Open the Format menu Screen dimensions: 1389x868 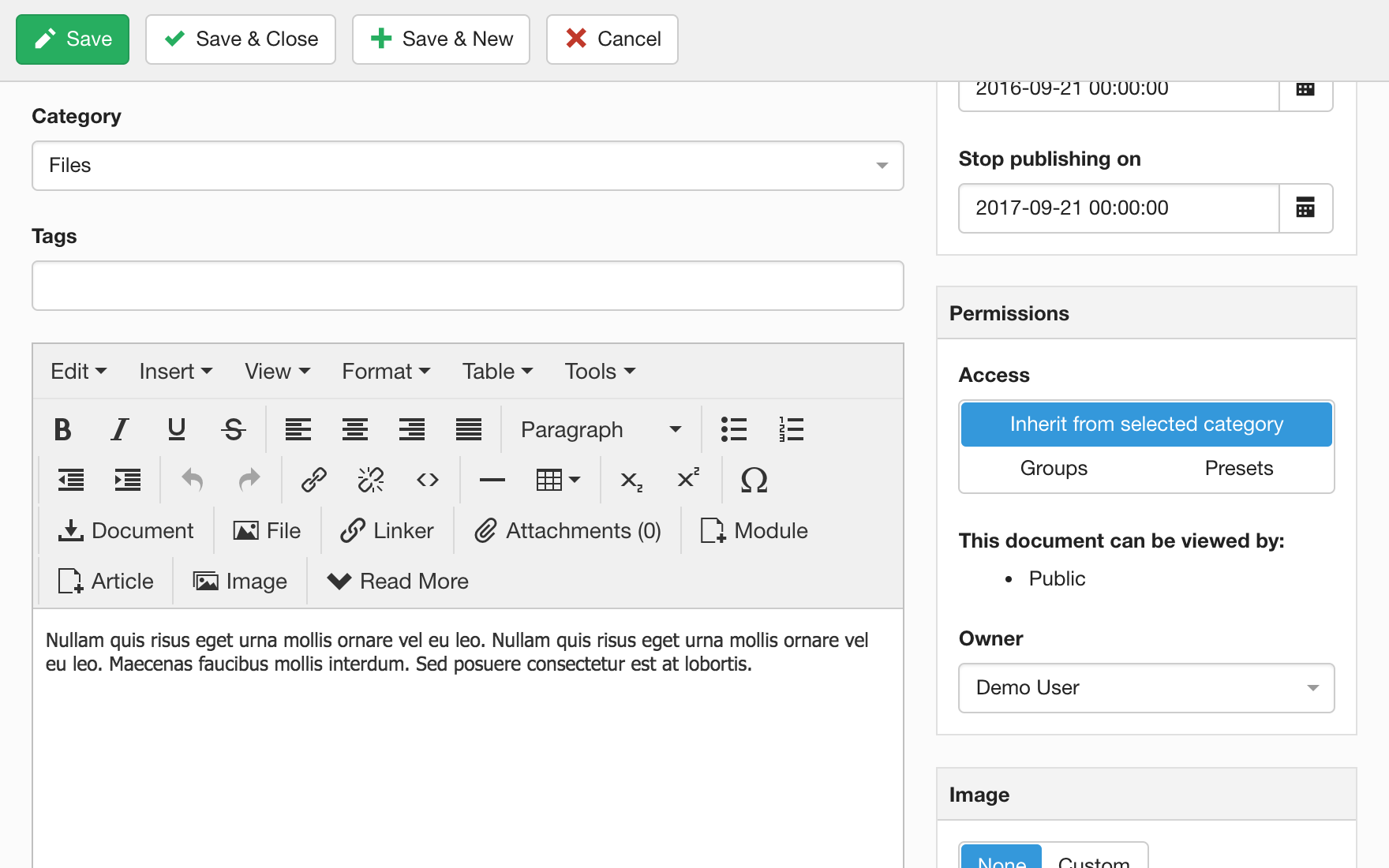(385, 372)
